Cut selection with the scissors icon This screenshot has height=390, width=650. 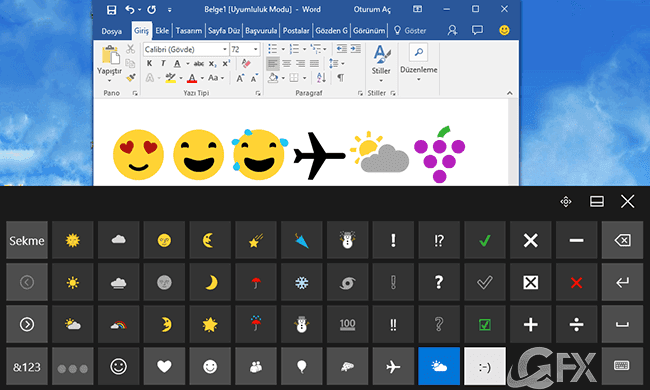click(x=131, y=49)
